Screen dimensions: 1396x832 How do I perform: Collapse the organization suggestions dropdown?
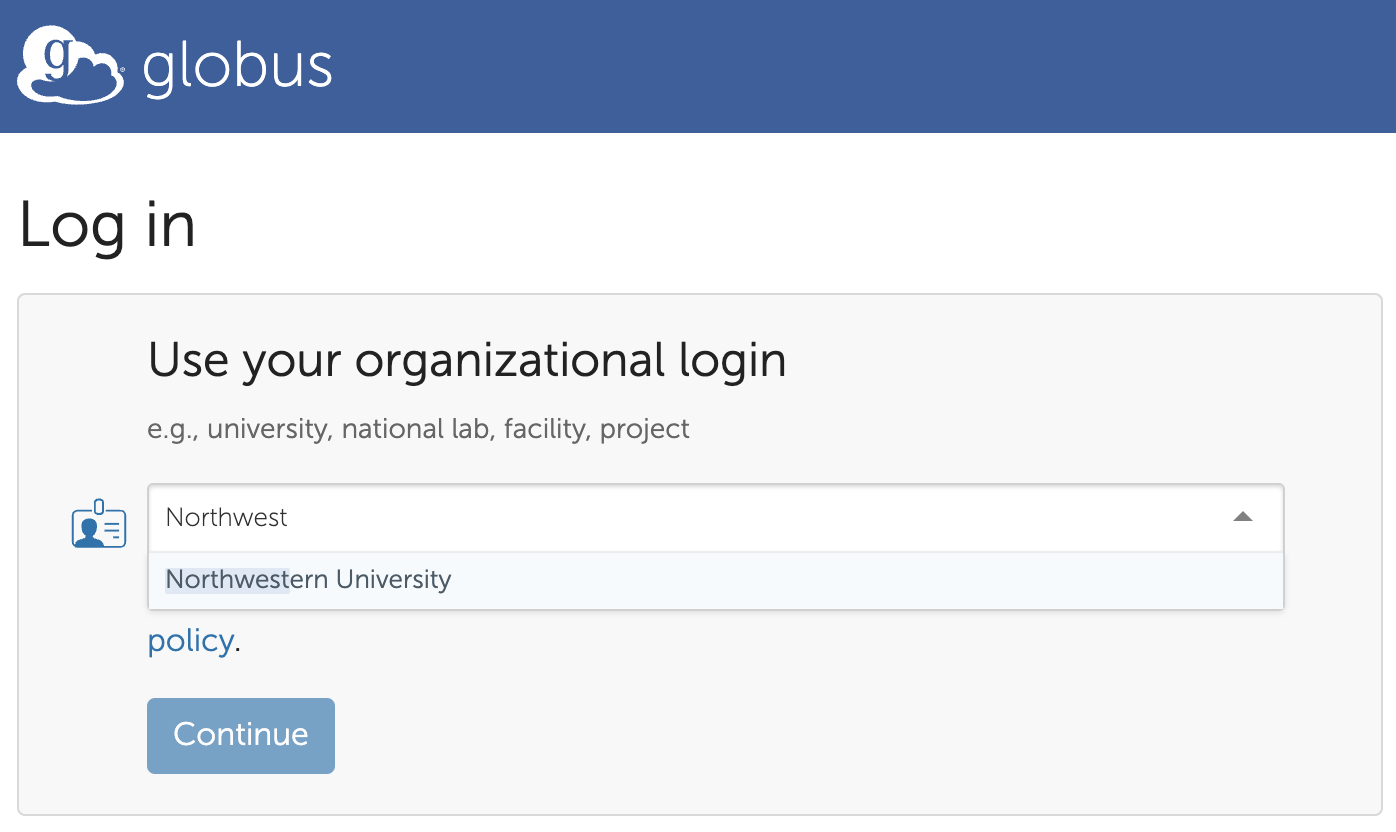pyautogui.click(x=1243, y=518)
